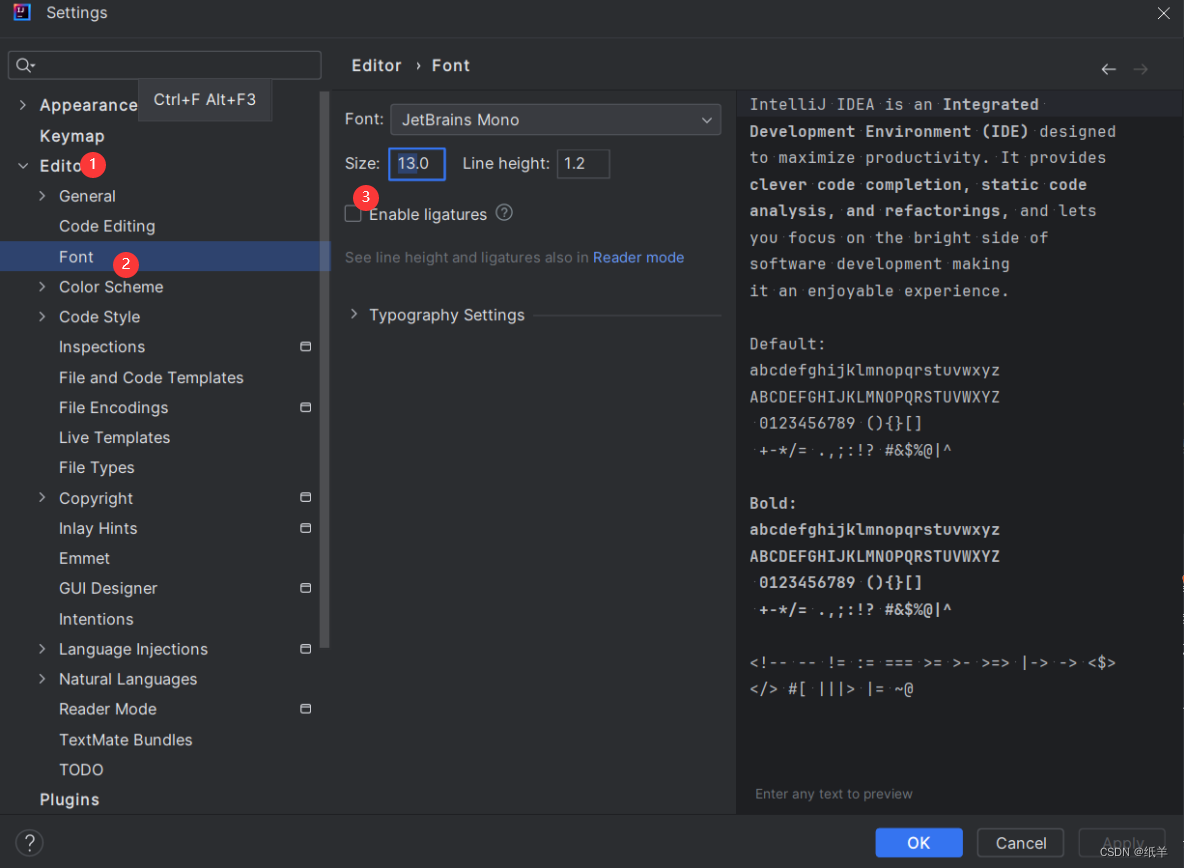The height and width of the screenshot is (868, 1184).
Task: Select Plugins in settings tree
Action: tap(69, 799)
